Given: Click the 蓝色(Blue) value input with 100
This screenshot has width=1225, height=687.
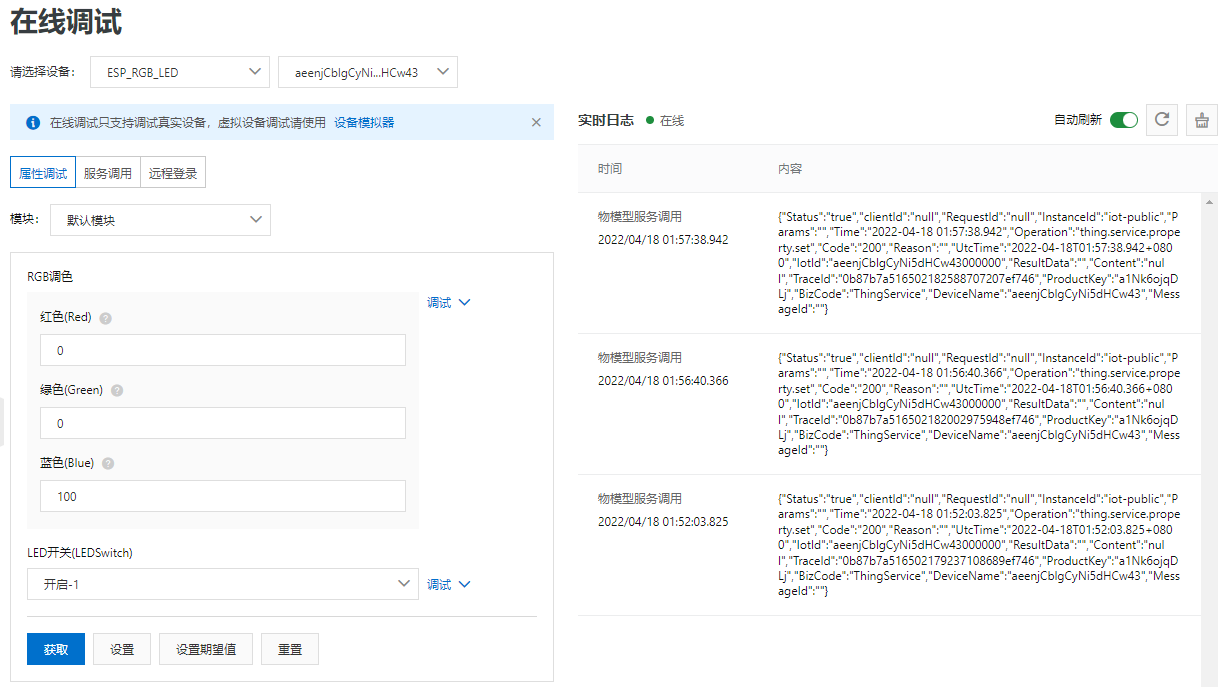Looking at the screenshot, I should 223,496.
